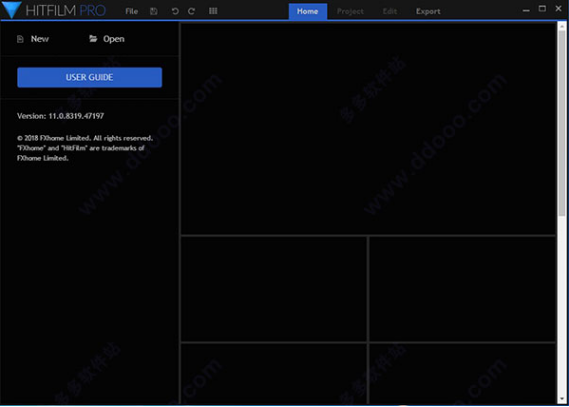Click the new document icon
Image resolution: width=569 pixels, height=407 pixels.
pos(20,39)
